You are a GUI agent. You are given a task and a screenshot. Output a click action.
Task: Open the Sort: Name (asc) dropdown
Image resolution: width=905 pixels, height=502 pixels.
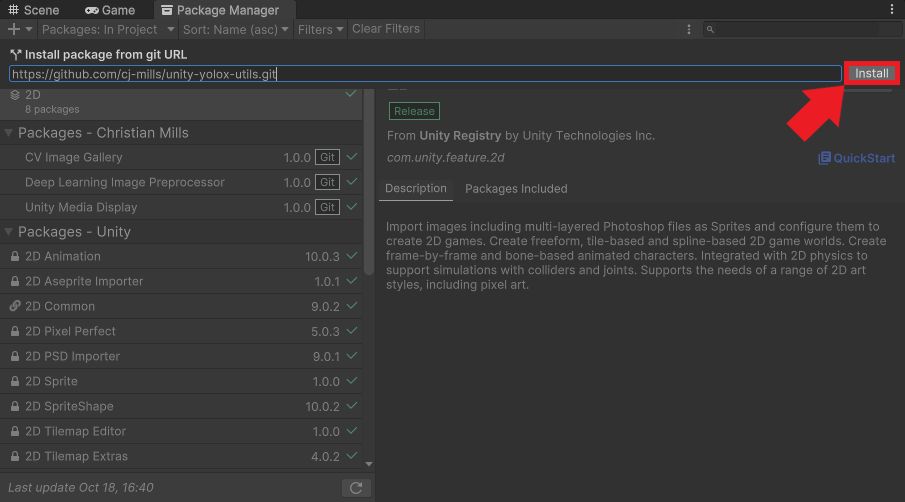tap(235, 29)
